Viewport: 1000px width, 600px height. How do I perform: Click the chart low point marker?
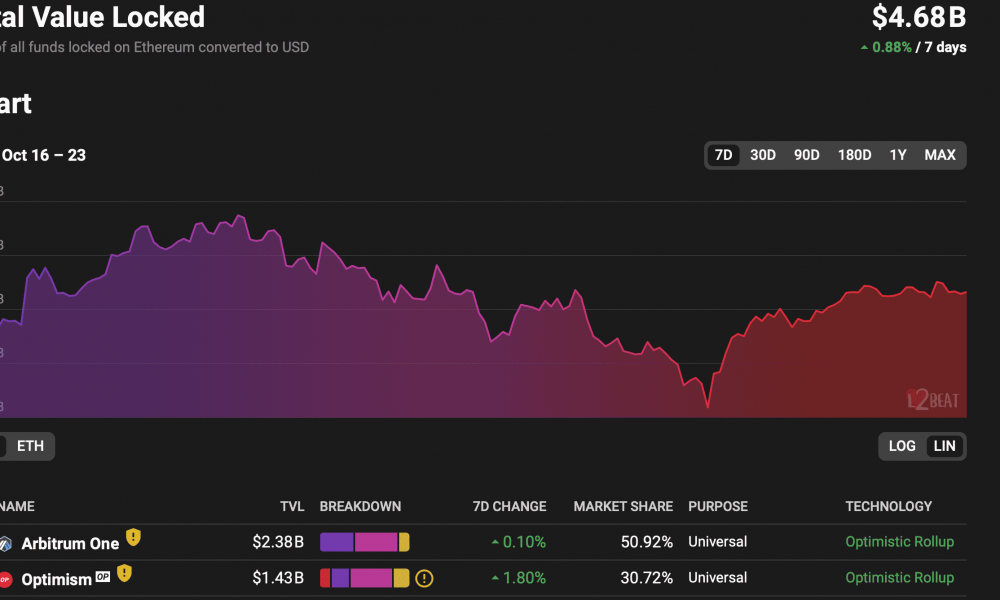pyautogui.click(x=708, y=406)
